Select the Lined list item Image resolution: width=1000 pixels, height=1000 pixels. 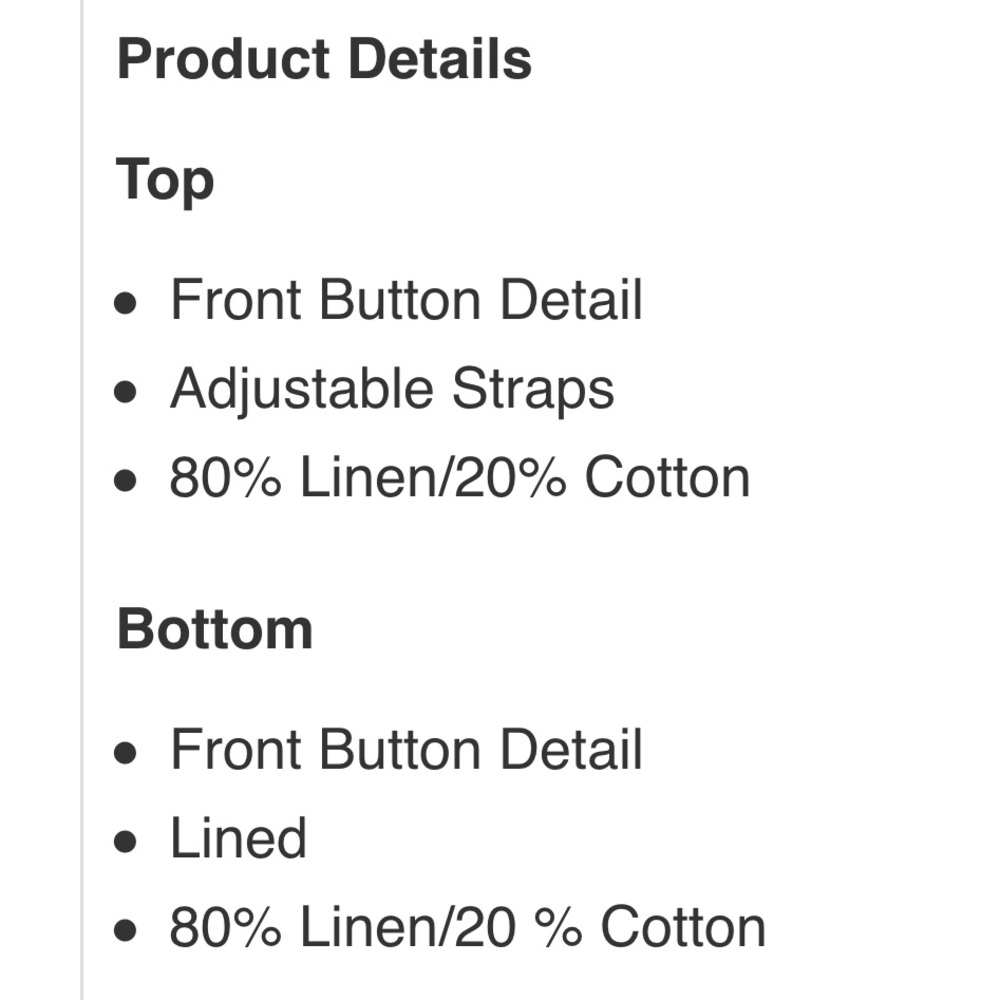tap(238, 838)
